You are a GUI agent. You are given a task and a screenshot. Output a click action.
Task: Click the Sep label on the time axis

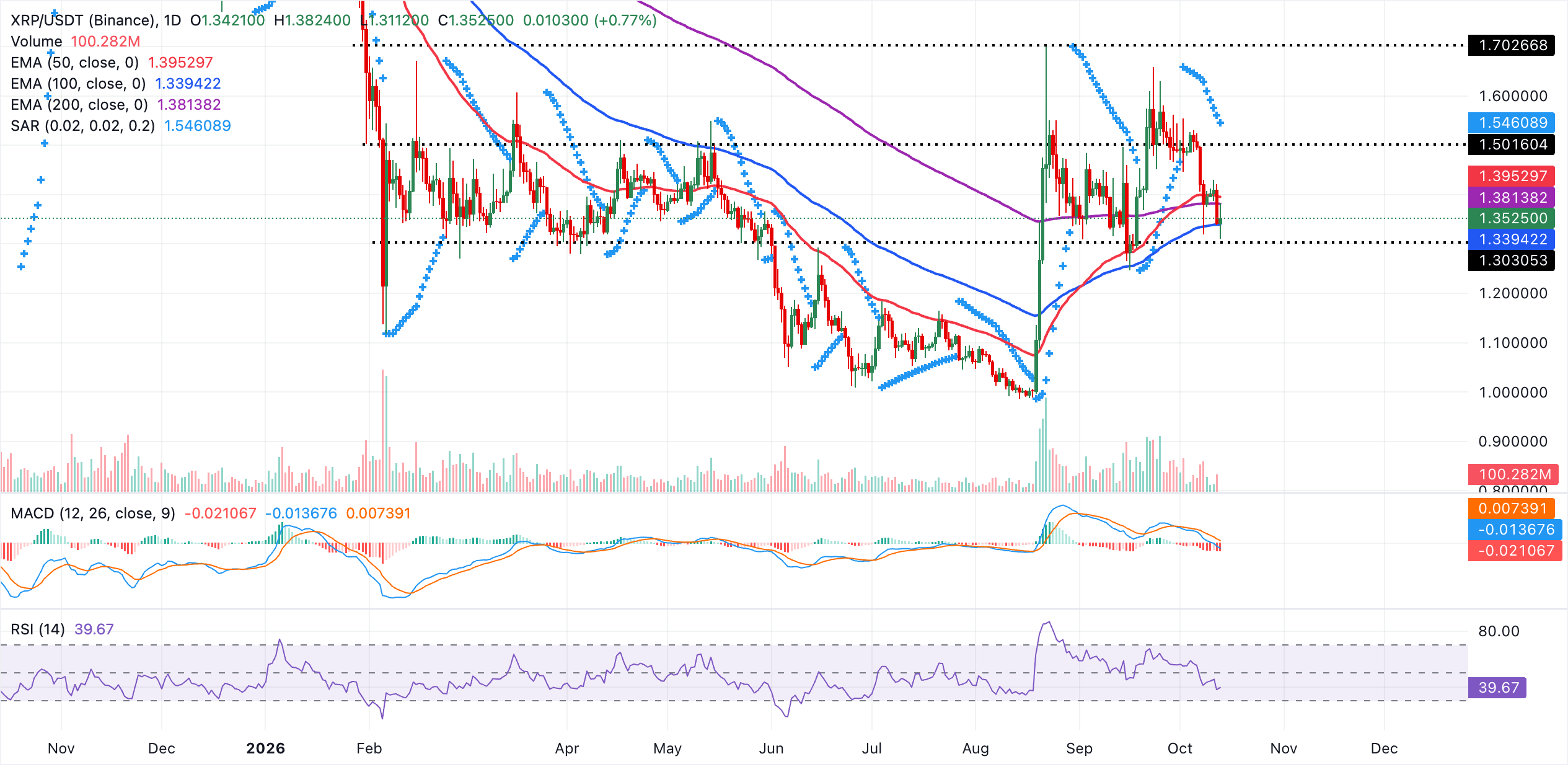[1079, 748]
